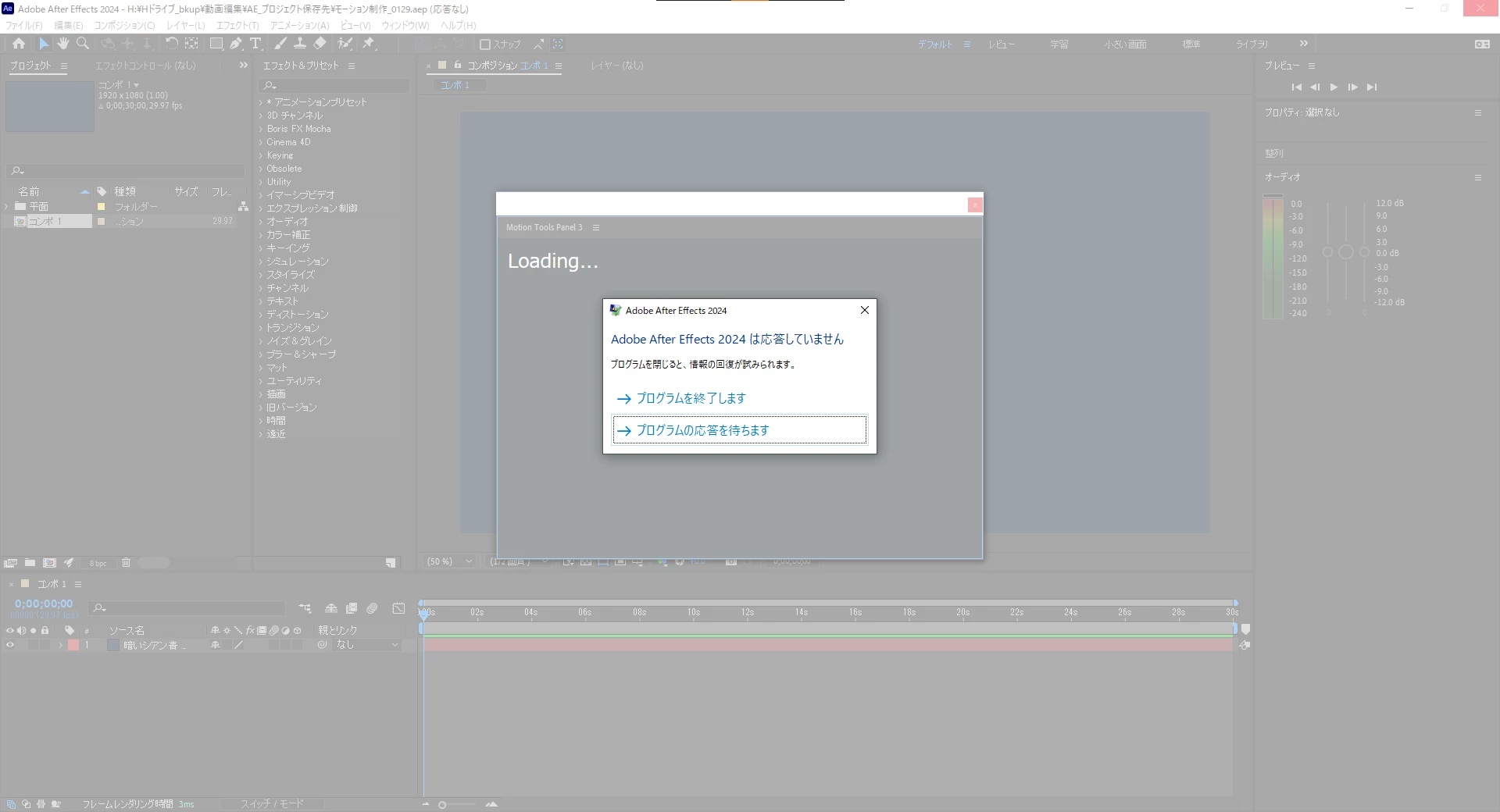
Task: Close the Motion Tools Panel window
Action: tap(975, 205)
